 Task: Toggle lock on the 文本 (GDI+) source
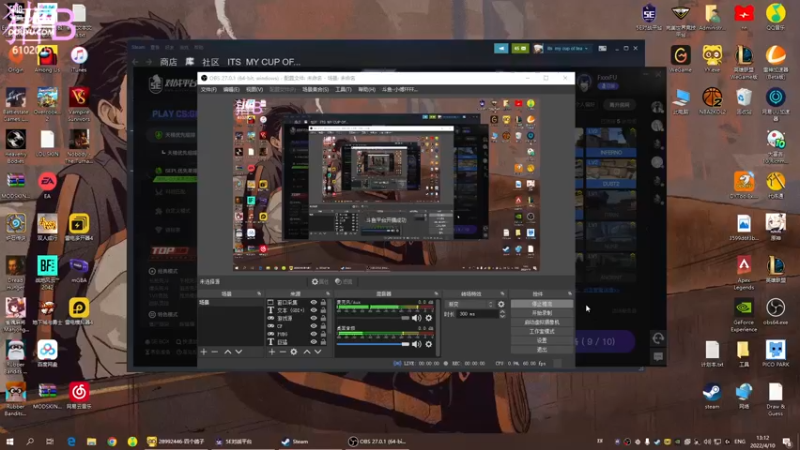point(323,310)
